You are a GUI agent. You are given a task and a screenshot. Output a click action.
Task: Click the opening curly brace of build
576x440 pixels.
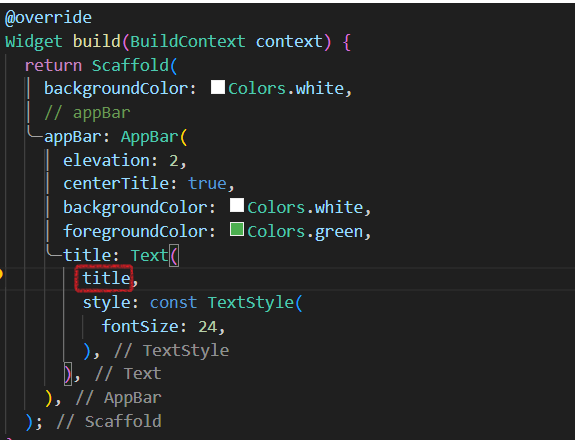346,42
